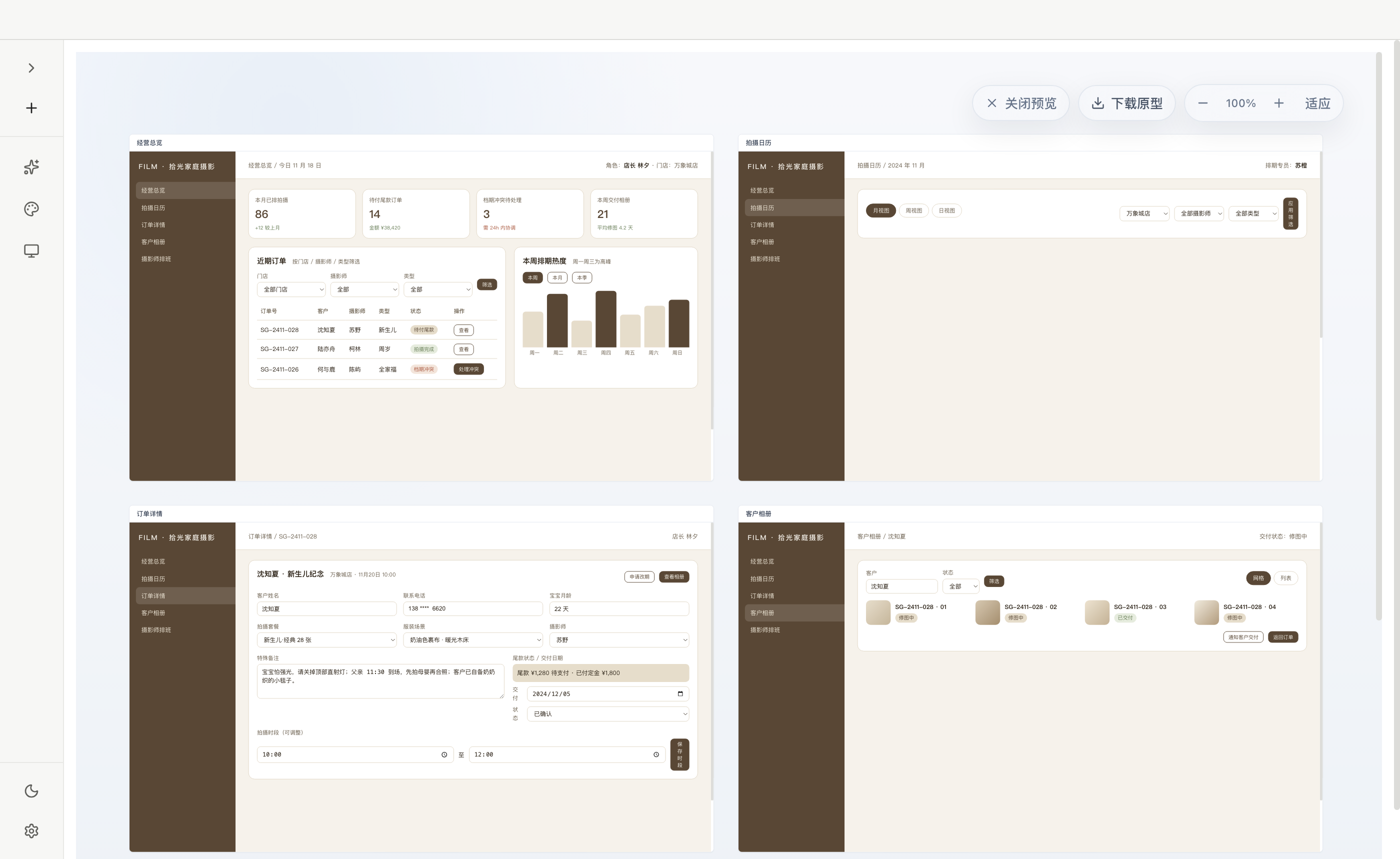The width and height of the screenshot is (1400, 859).
Task: Switch album view to 列表
Action: [x=1286, y=578]
